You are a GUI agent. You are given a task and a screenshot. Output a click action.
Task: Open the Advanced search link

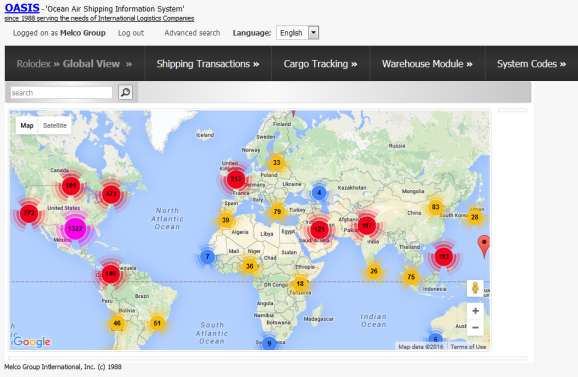pyautogui.click(x=192, y=33)
